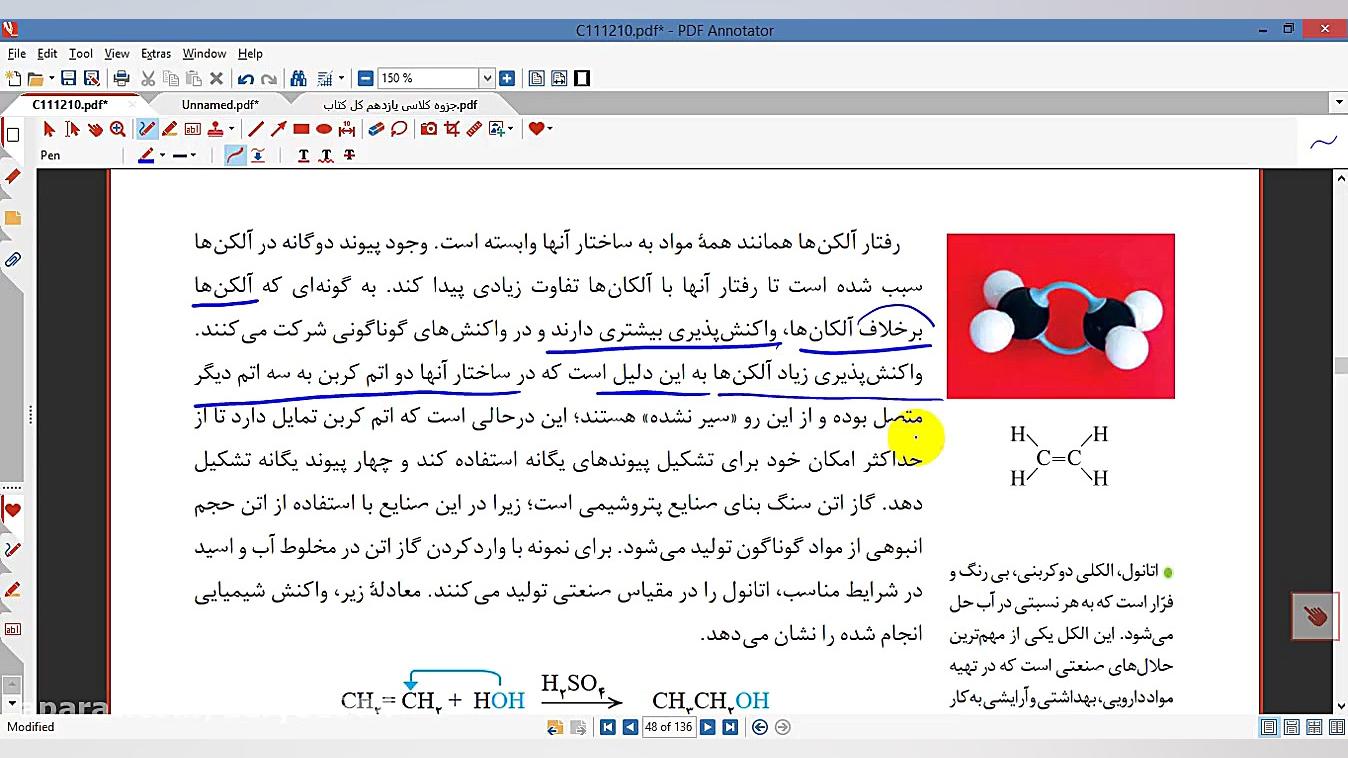Open the zoom percentage dropdown
This screenshot has height=758, width=1348.
pos(487,77)
